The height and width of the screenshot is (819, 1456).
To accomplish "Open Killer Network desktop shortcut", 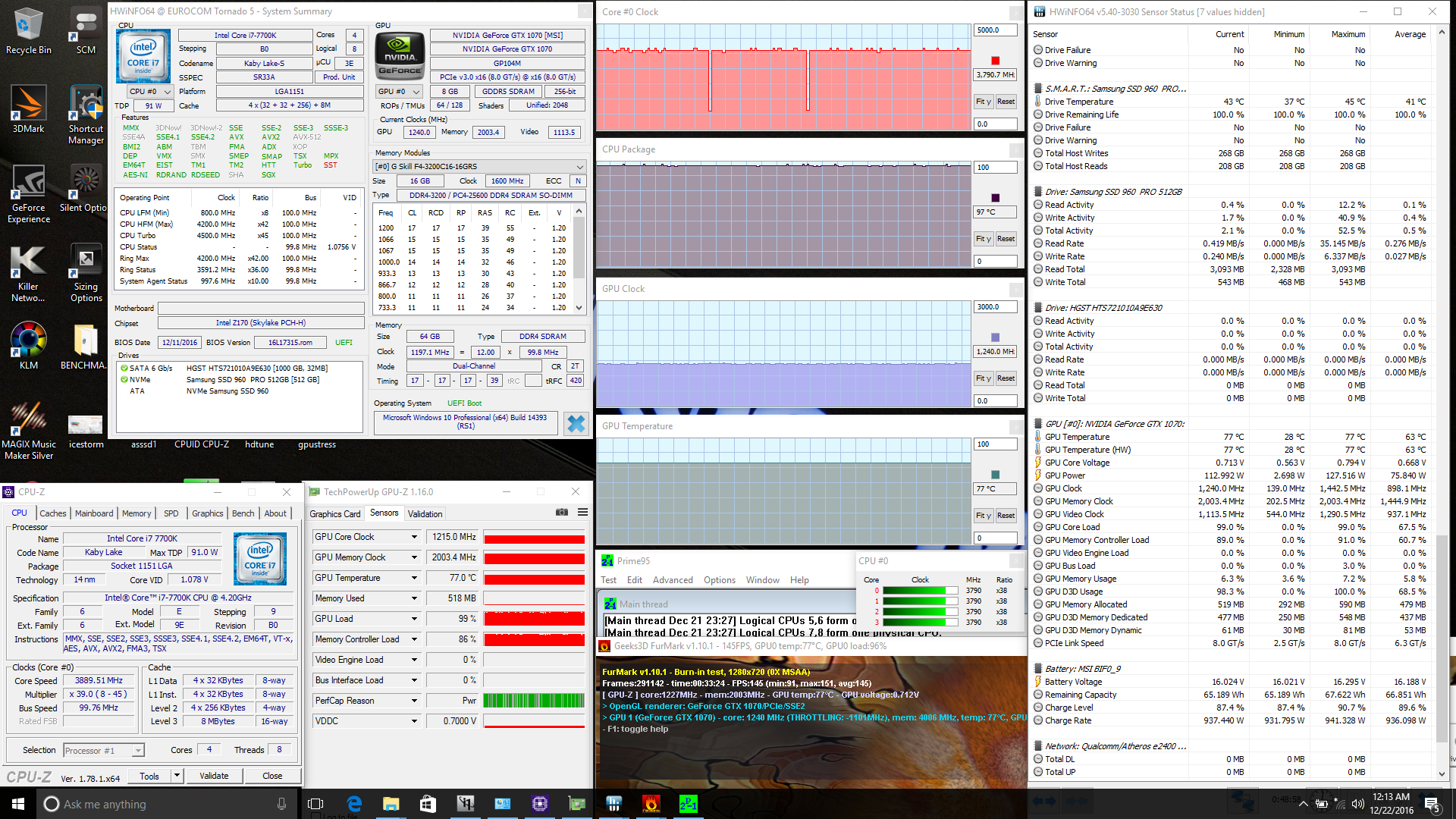I will coord(28,273).
